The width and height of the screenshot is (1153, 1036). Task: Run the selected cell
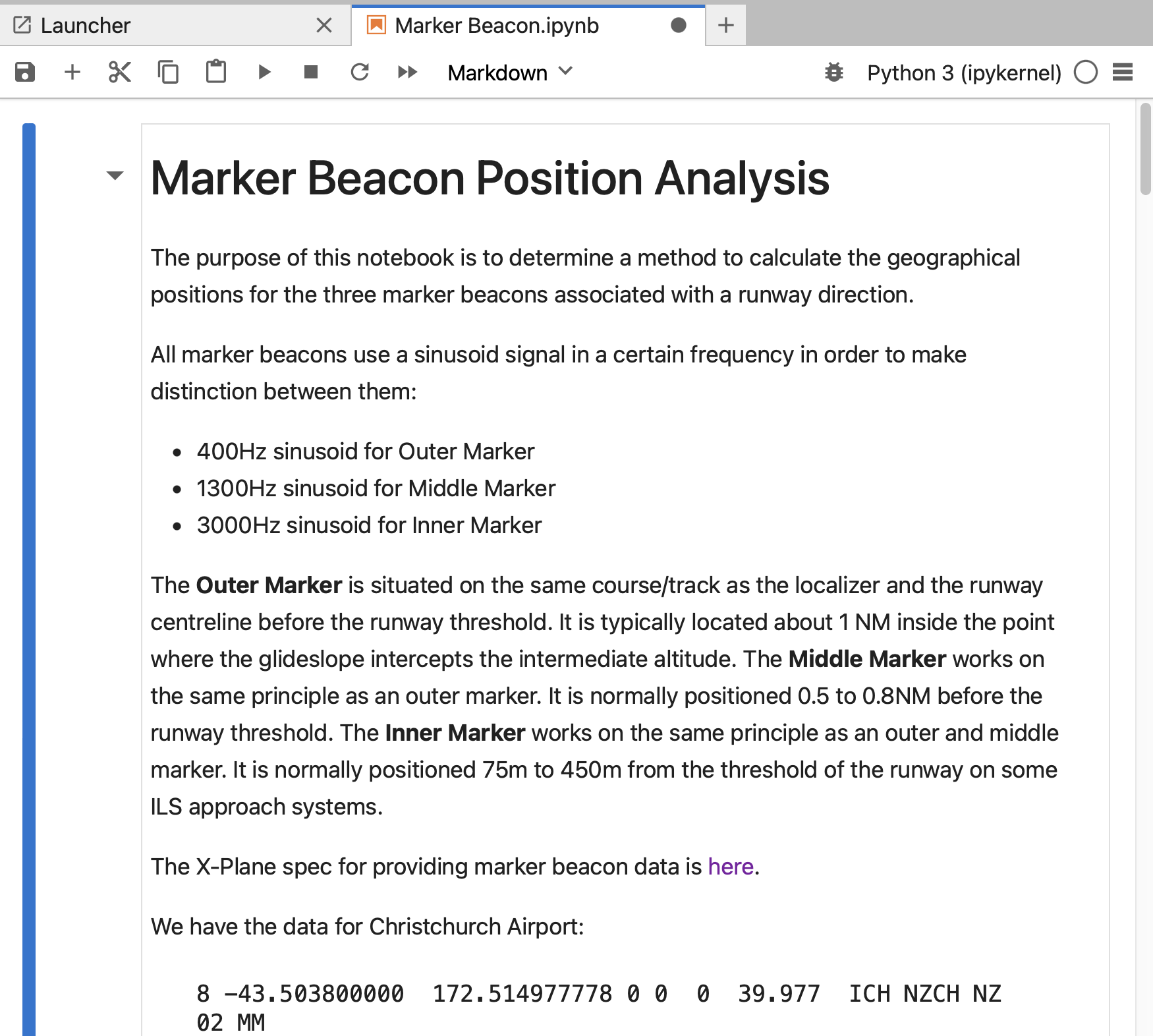pos(264,72)
